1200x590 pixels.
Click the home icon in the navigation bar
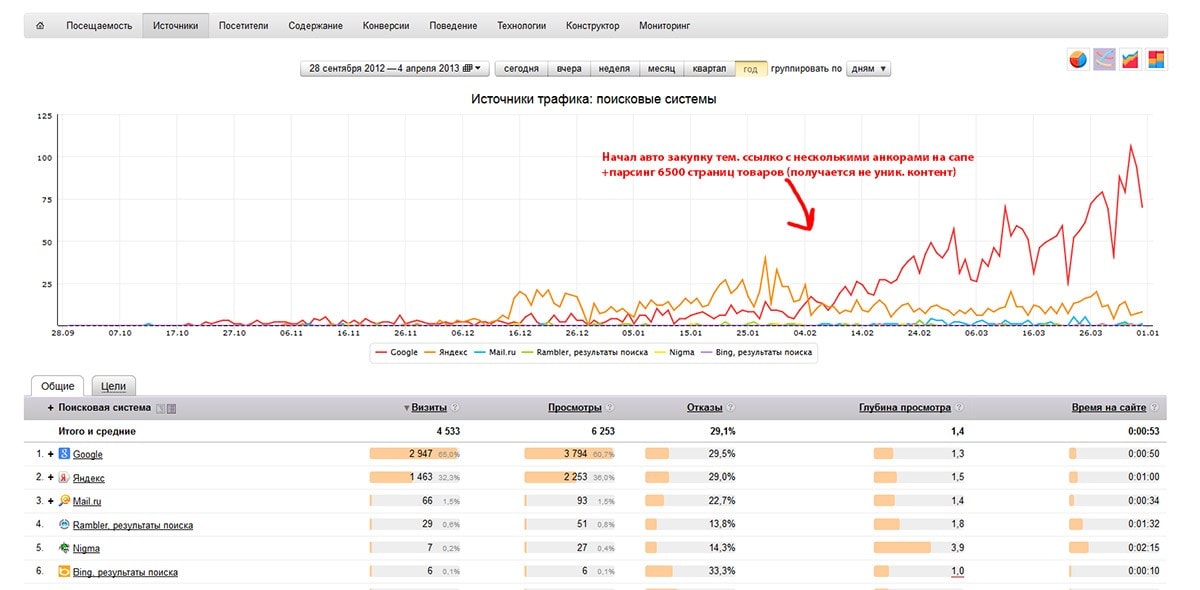point(40,25)
